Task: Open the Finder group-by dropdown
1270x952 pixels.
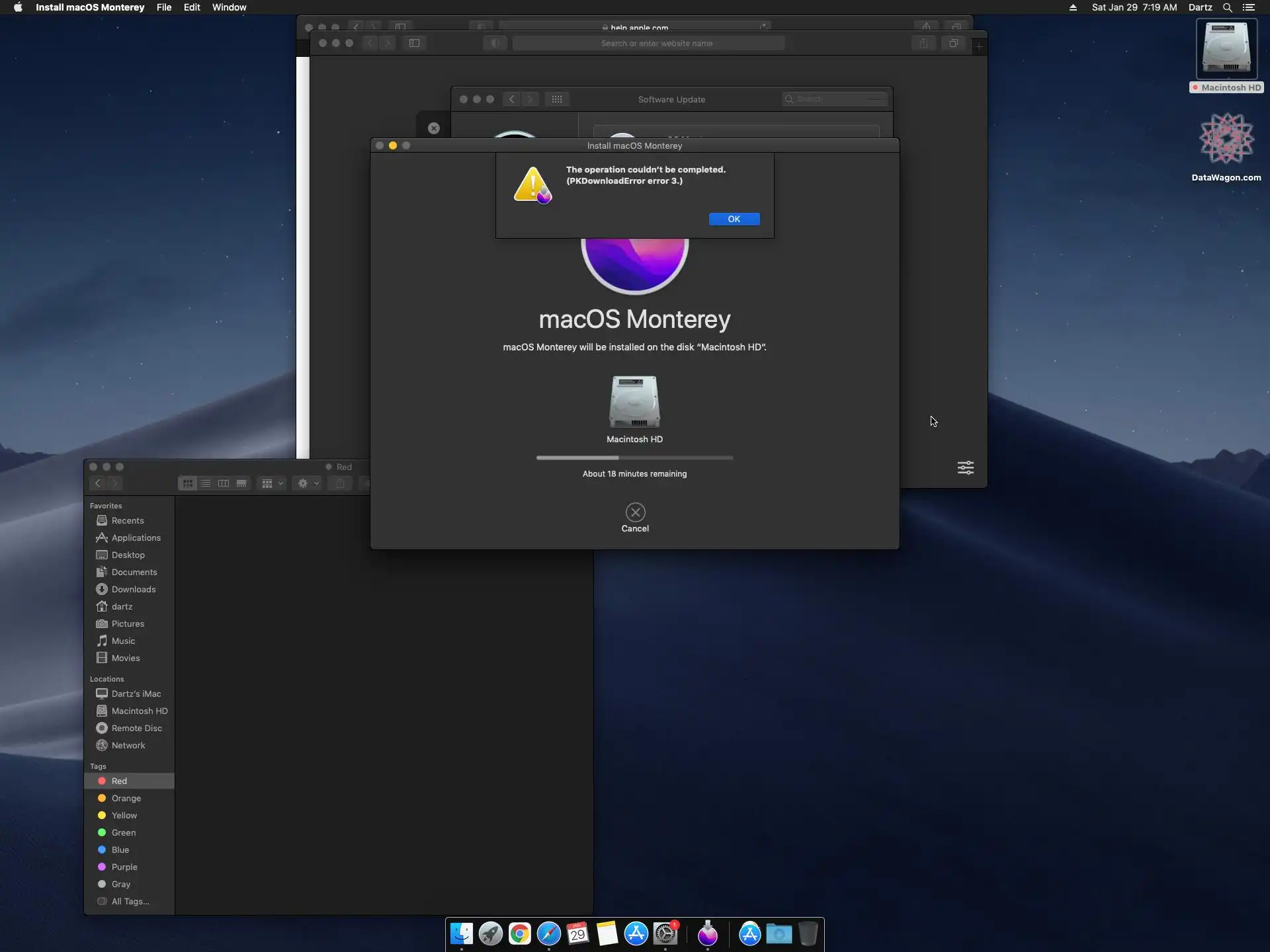Action: tap(272, 483)
